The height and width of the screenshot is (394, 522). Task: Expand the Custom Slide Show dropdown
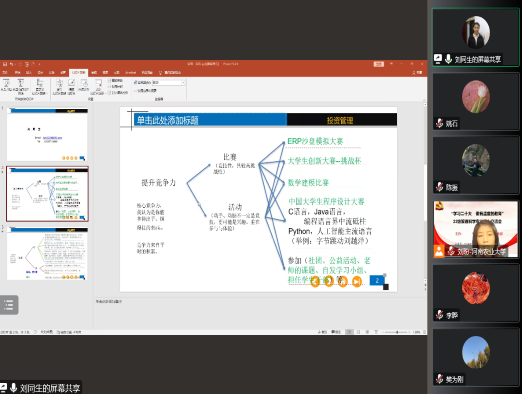(40, 87)
